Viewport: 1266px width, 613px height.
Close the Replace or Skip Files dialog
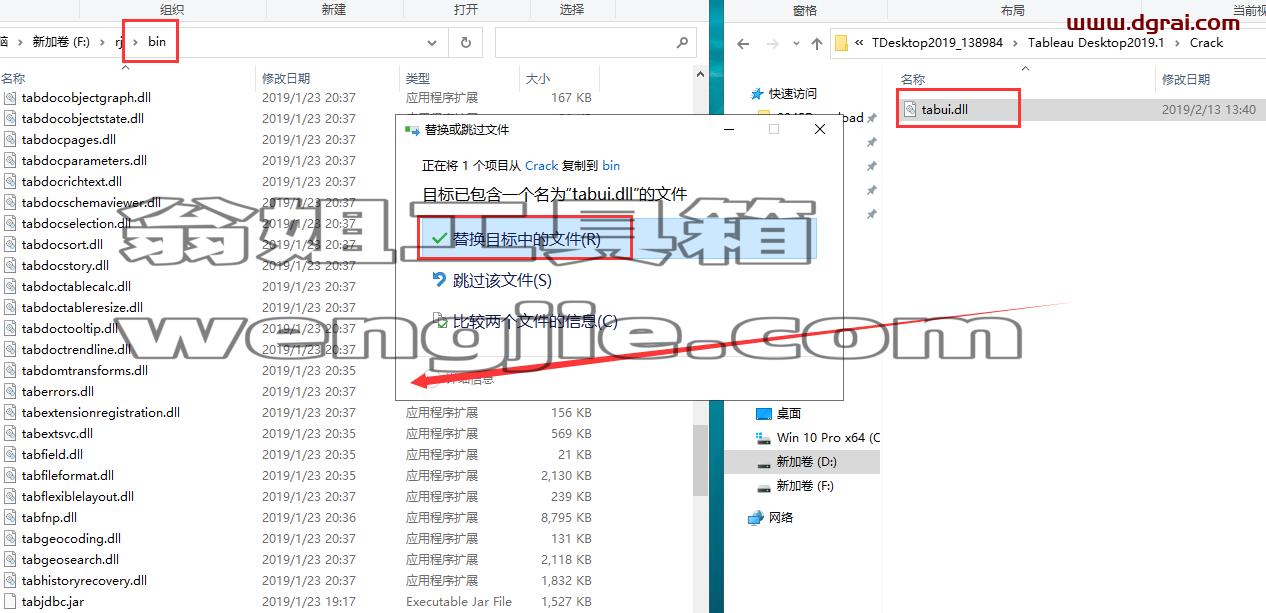pyautogui.click(x=820, y=130)
